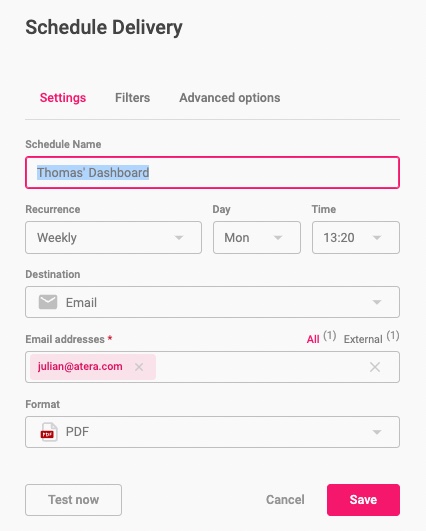Click the PDF file icon in Format field
Screen dimensions: 426x531
pos(48,432)
